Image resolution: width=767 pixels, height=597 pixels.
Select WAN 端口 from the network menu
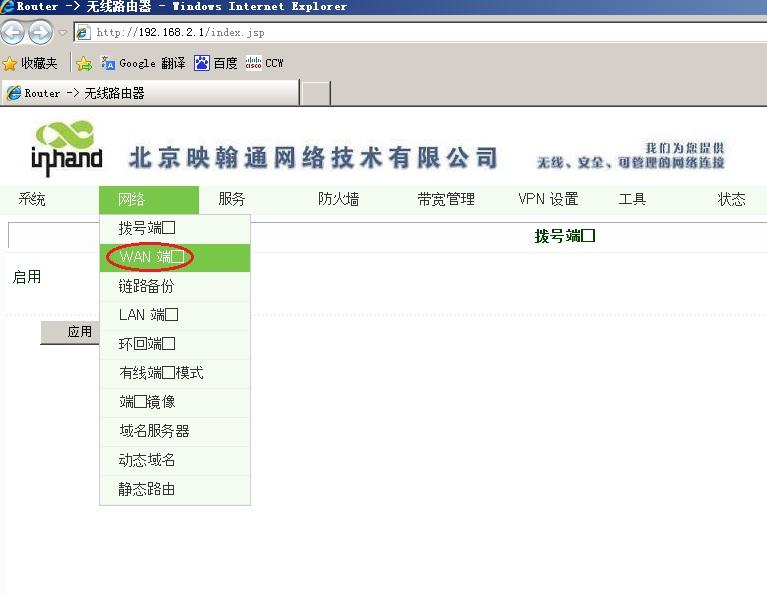tap(150, 257)
